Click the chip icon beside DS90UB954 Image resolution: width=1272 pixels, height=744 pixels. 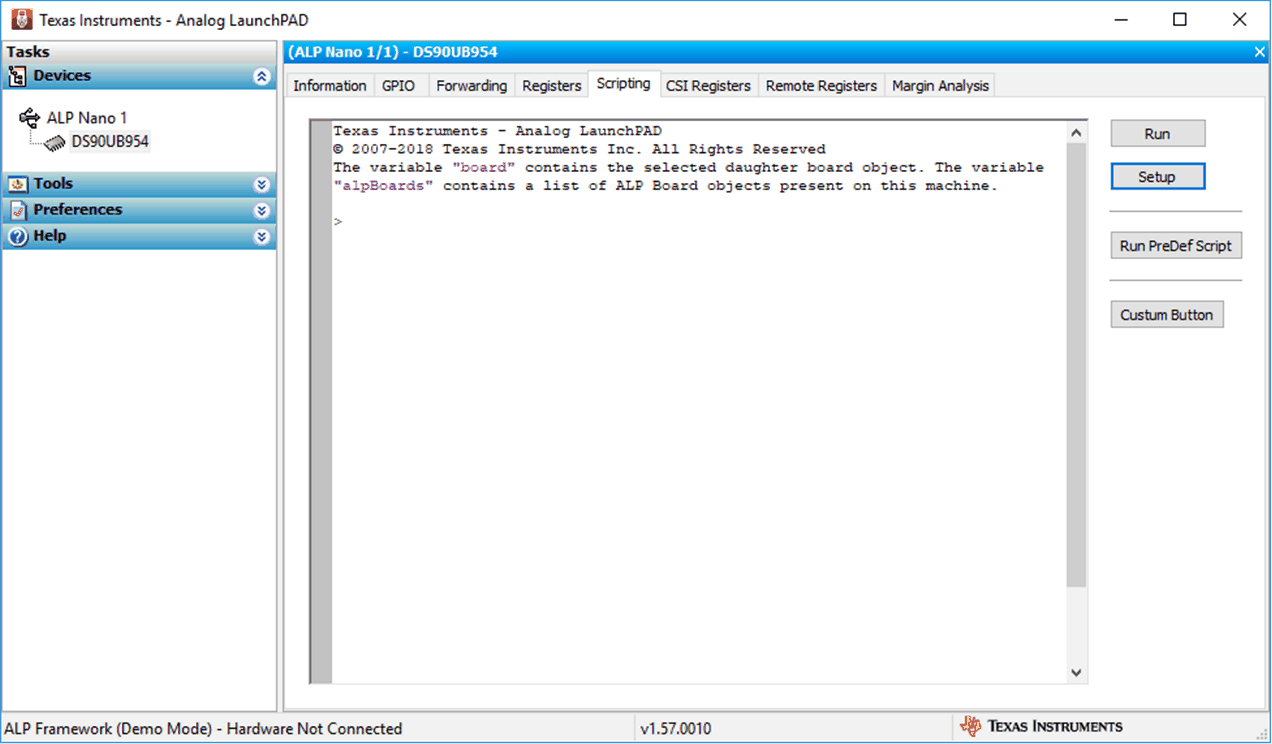[x=55, y=143]
